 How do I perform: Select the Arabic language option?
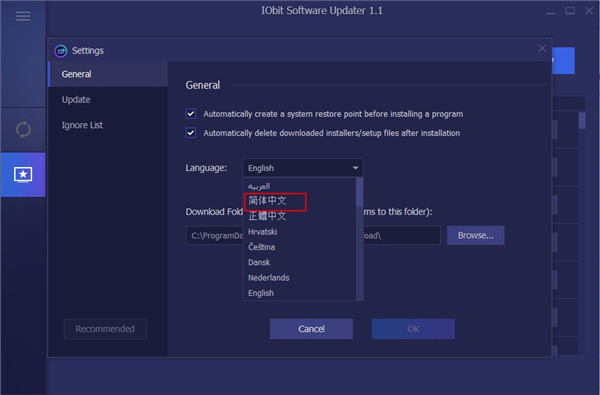[259, 186]
